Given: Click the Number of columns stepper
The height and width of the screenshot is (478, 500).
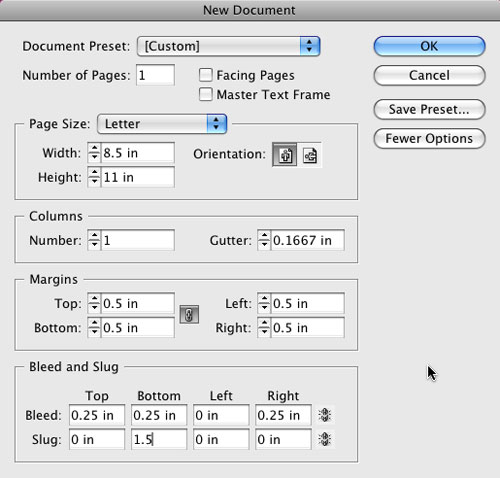Looking at the screenshot, I should coord(94,240).
